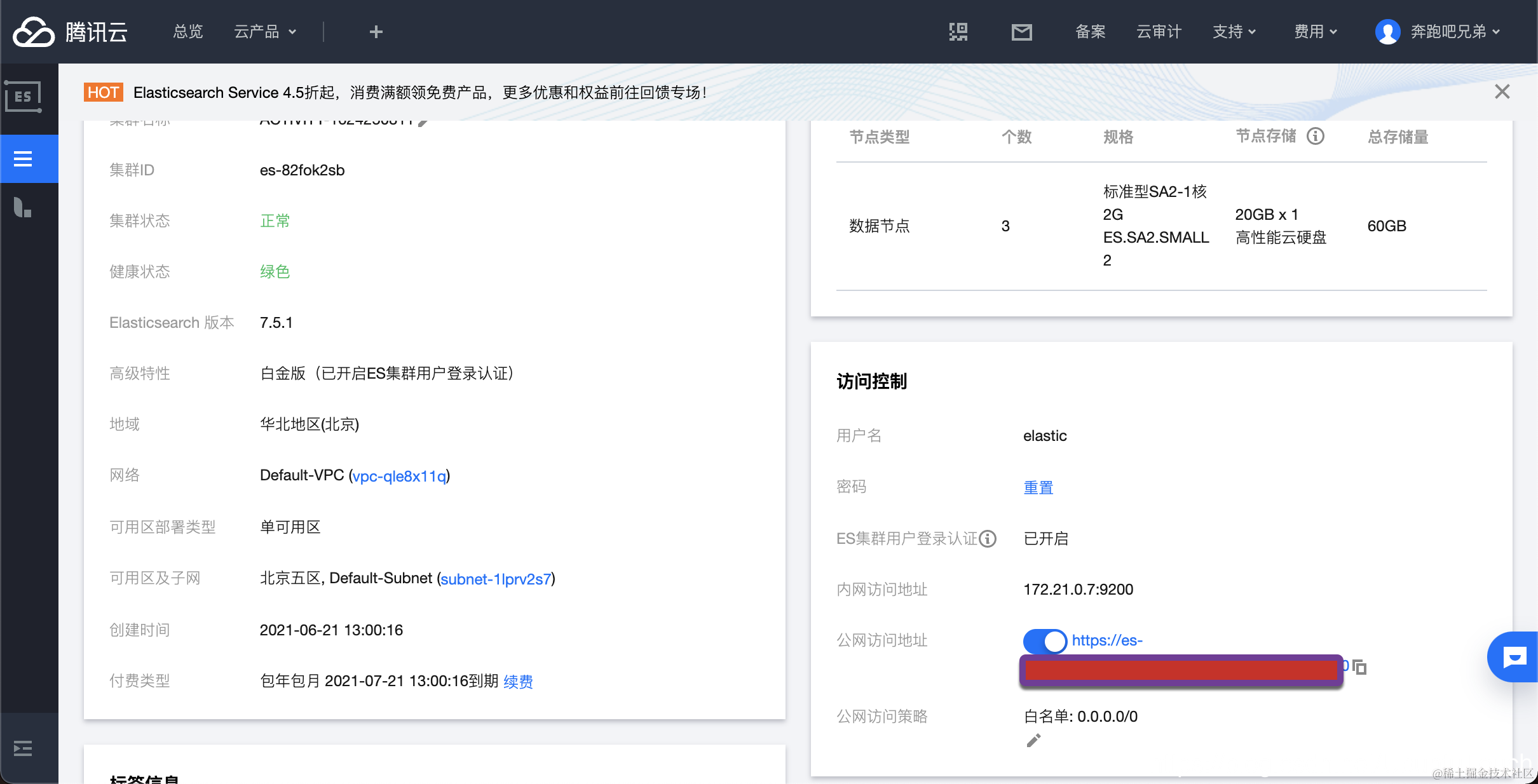Image resolution: width=1538 pixels, height=784 pixels.
Task: Expand the 支持 dropdown menu
Action: click(x=1234, y=32)
